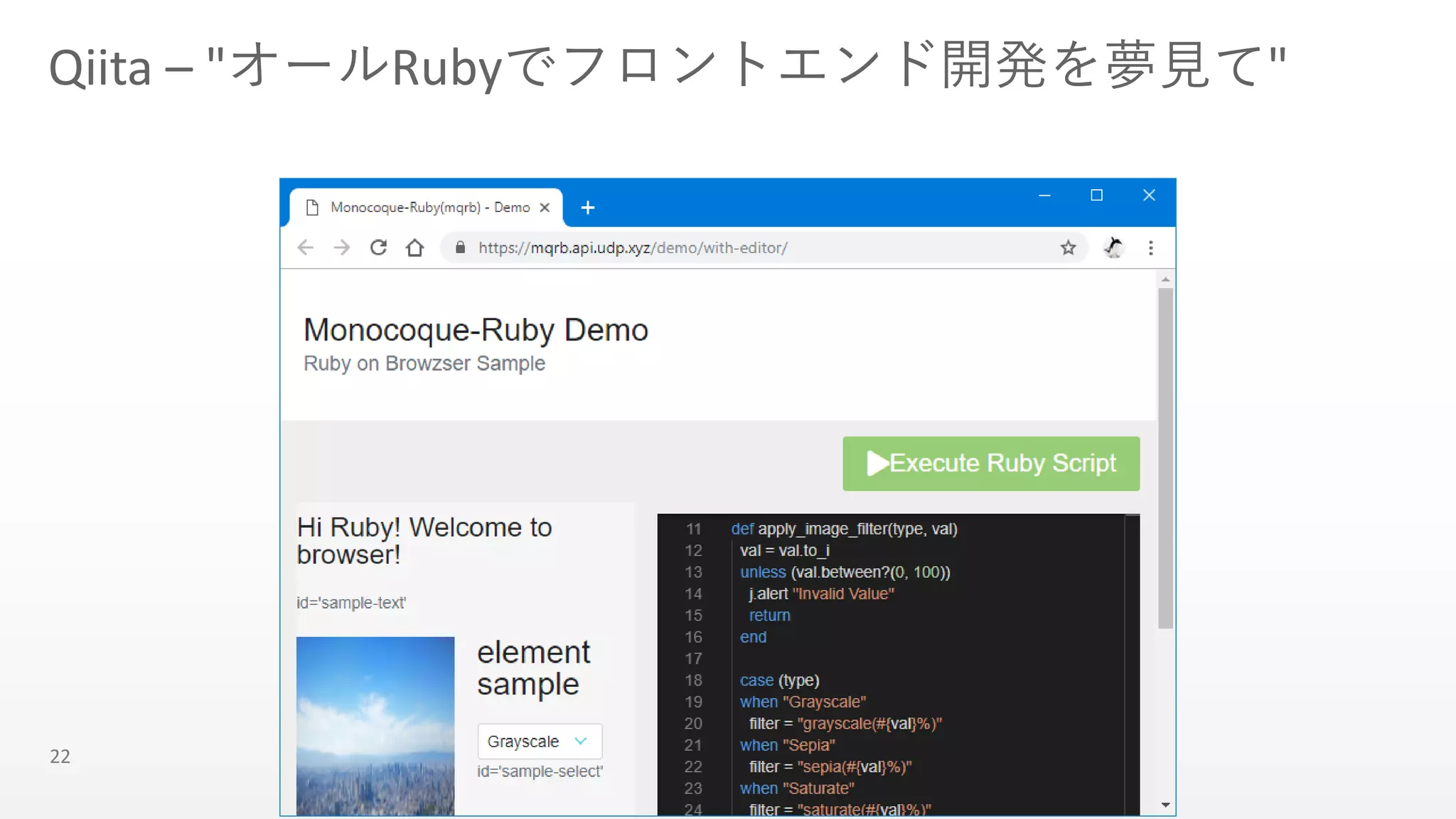Click code line 'val = val.to_i'
1456x819 pixels.
tap(785, 550)
